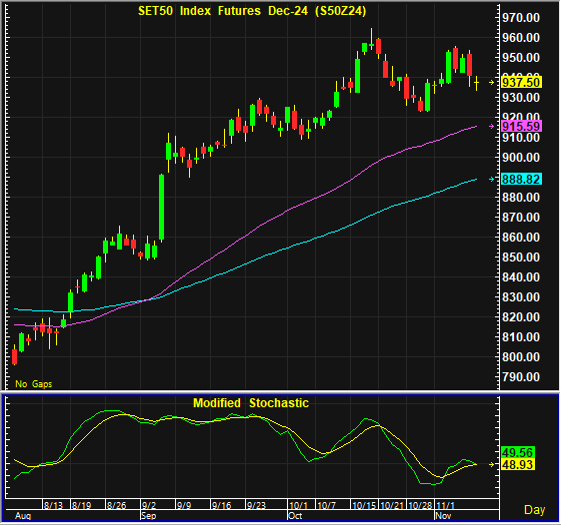The image size is (561, 525).
Task: Click the yellow 48.93 stochastic value label
Action: 518,465
